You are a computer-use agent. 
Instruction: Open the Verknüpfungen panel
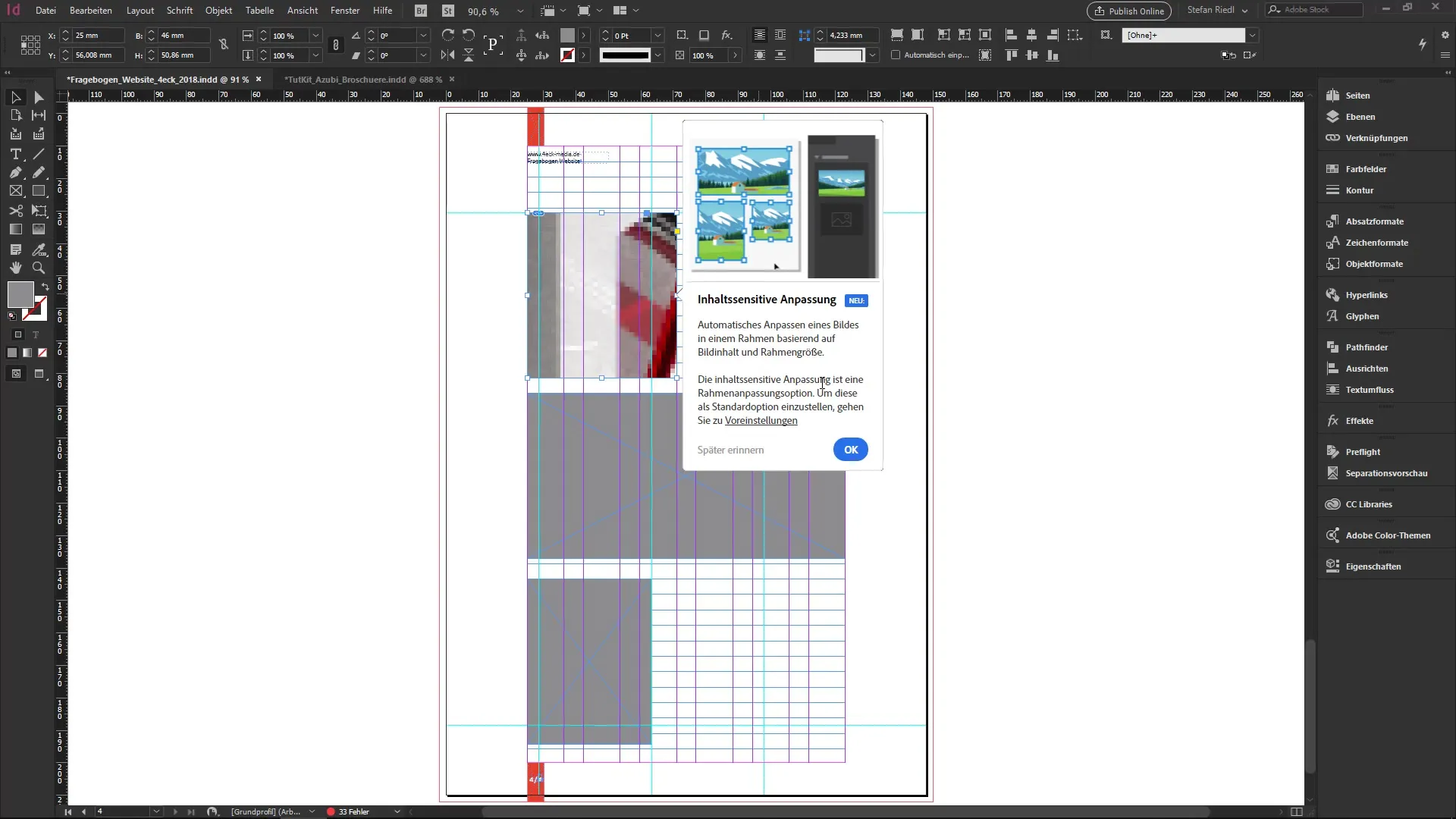pyautogui.click(x=1376, y=138)
